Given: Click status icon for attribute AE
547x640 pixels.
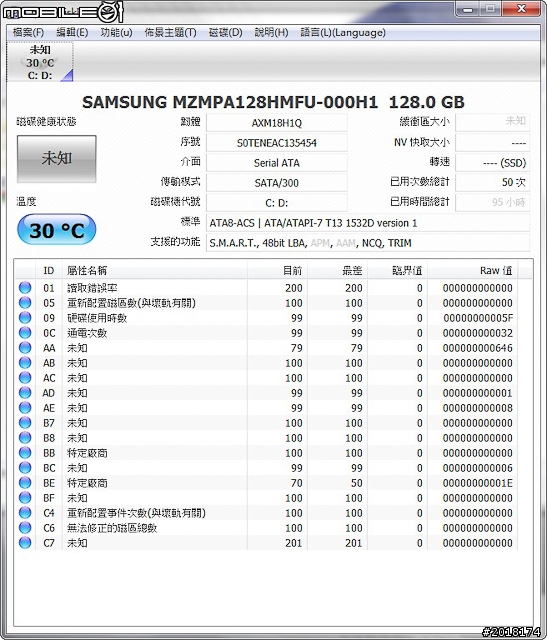Looking at the screenshot, I should [x=25, y=408].
